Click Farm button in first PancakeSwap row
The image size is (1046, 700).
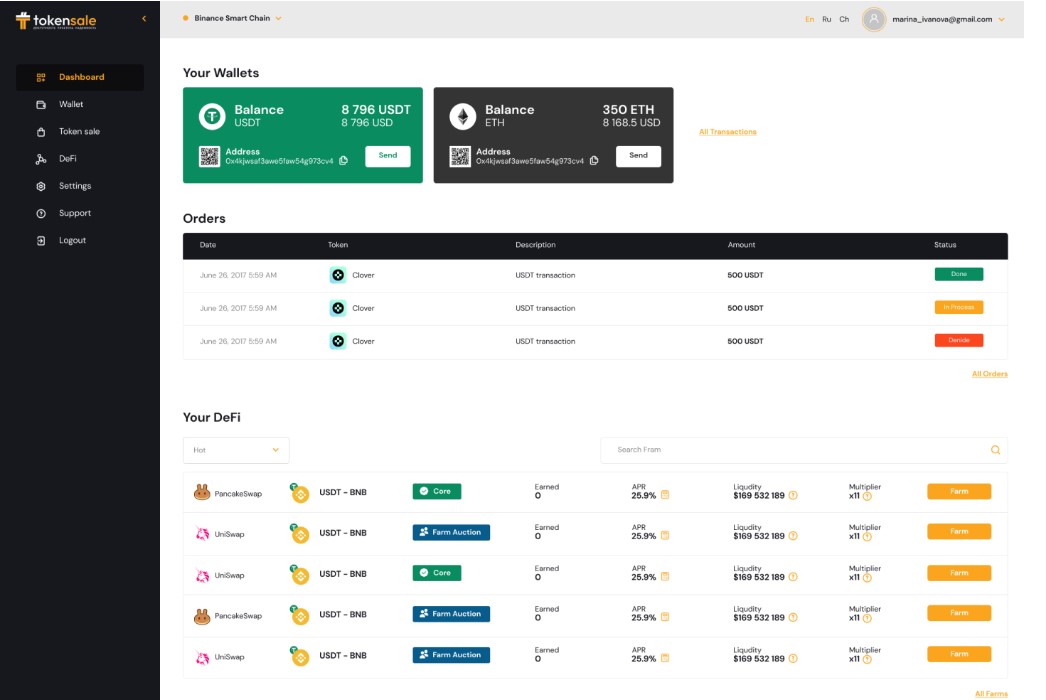click(959, 491)
